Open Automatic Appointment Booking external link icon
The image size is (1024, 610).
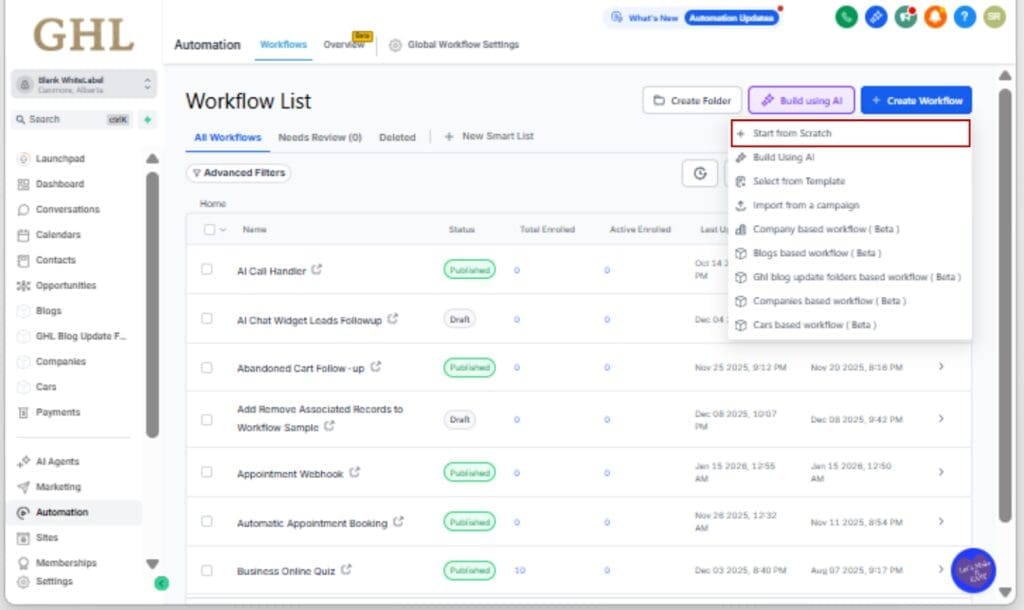[398, 521]
